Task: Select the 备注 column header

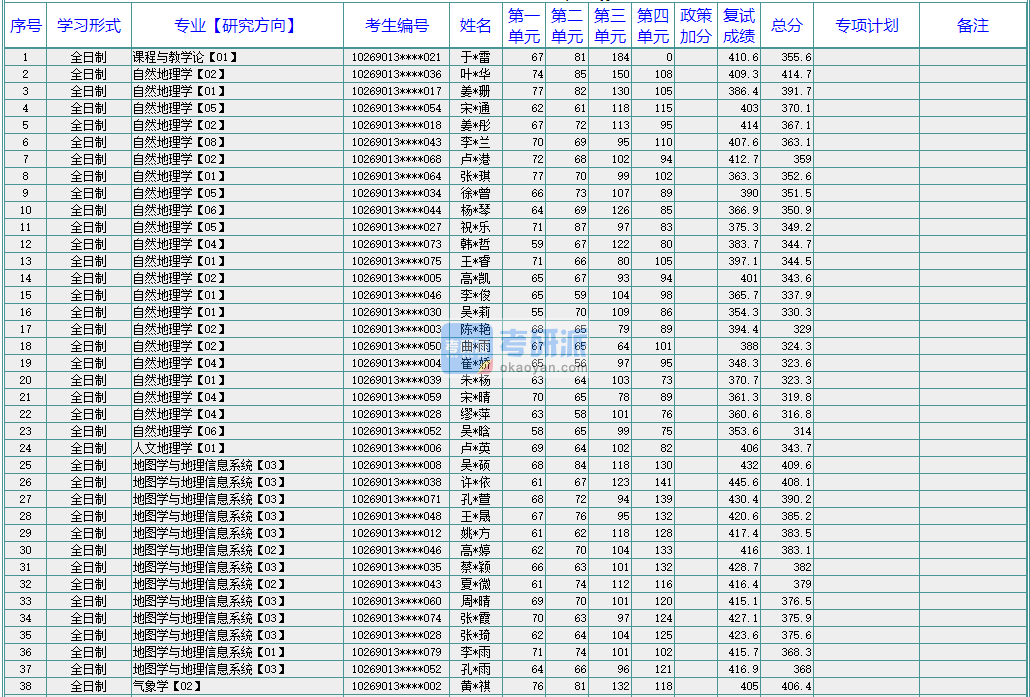Action: click(x=972, y=26)
